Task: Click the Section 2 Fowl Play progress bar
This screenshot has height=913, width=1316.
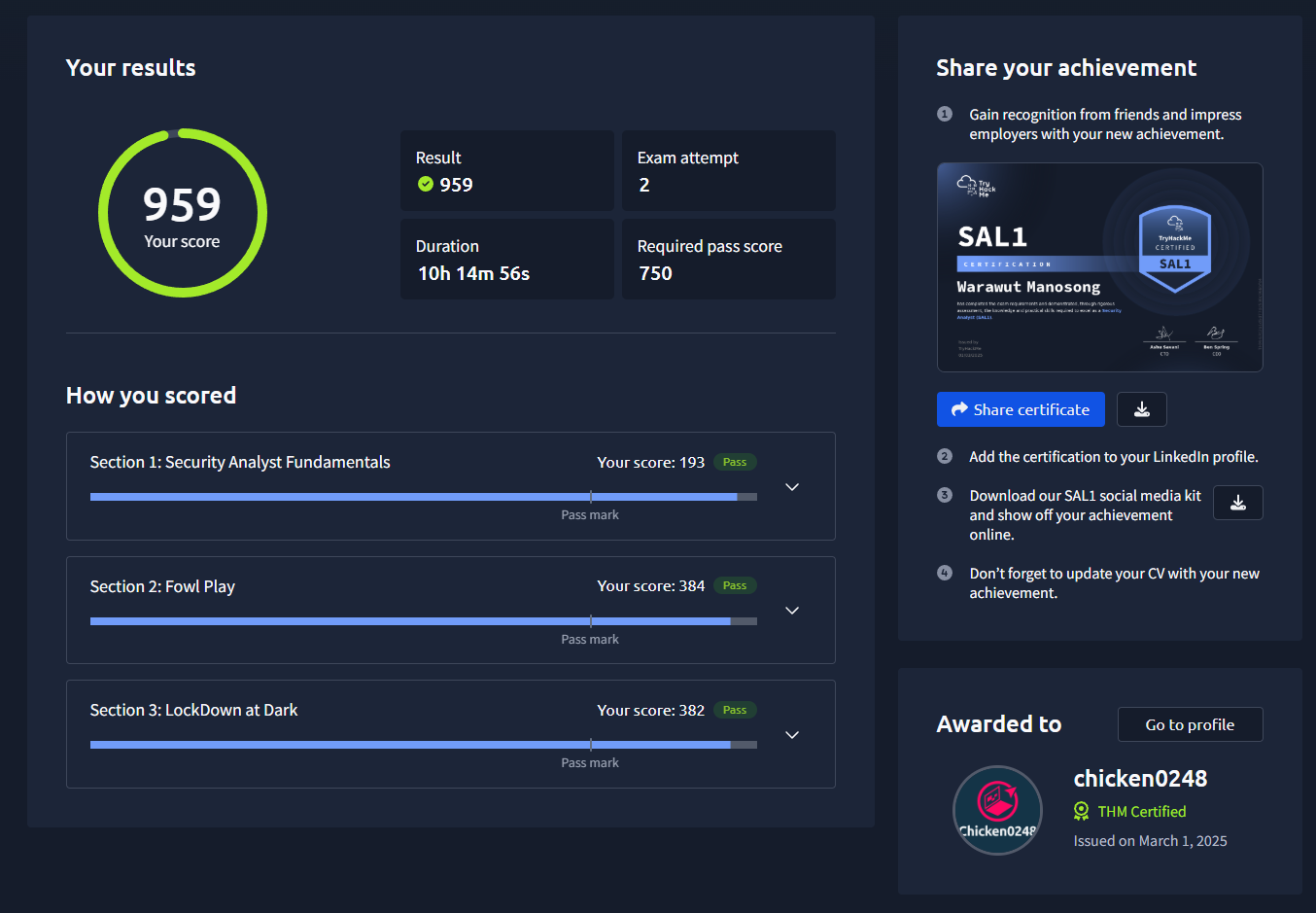Action: click(x=423, y=621)
